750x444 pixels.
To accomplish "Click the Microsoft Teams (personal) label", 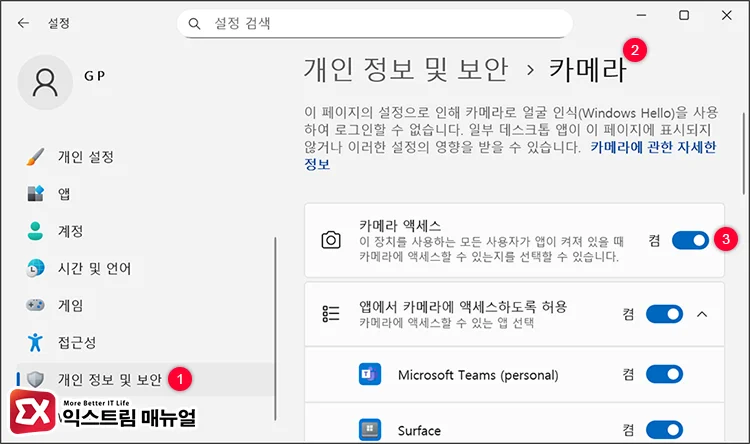I will (x=478, y=375).
